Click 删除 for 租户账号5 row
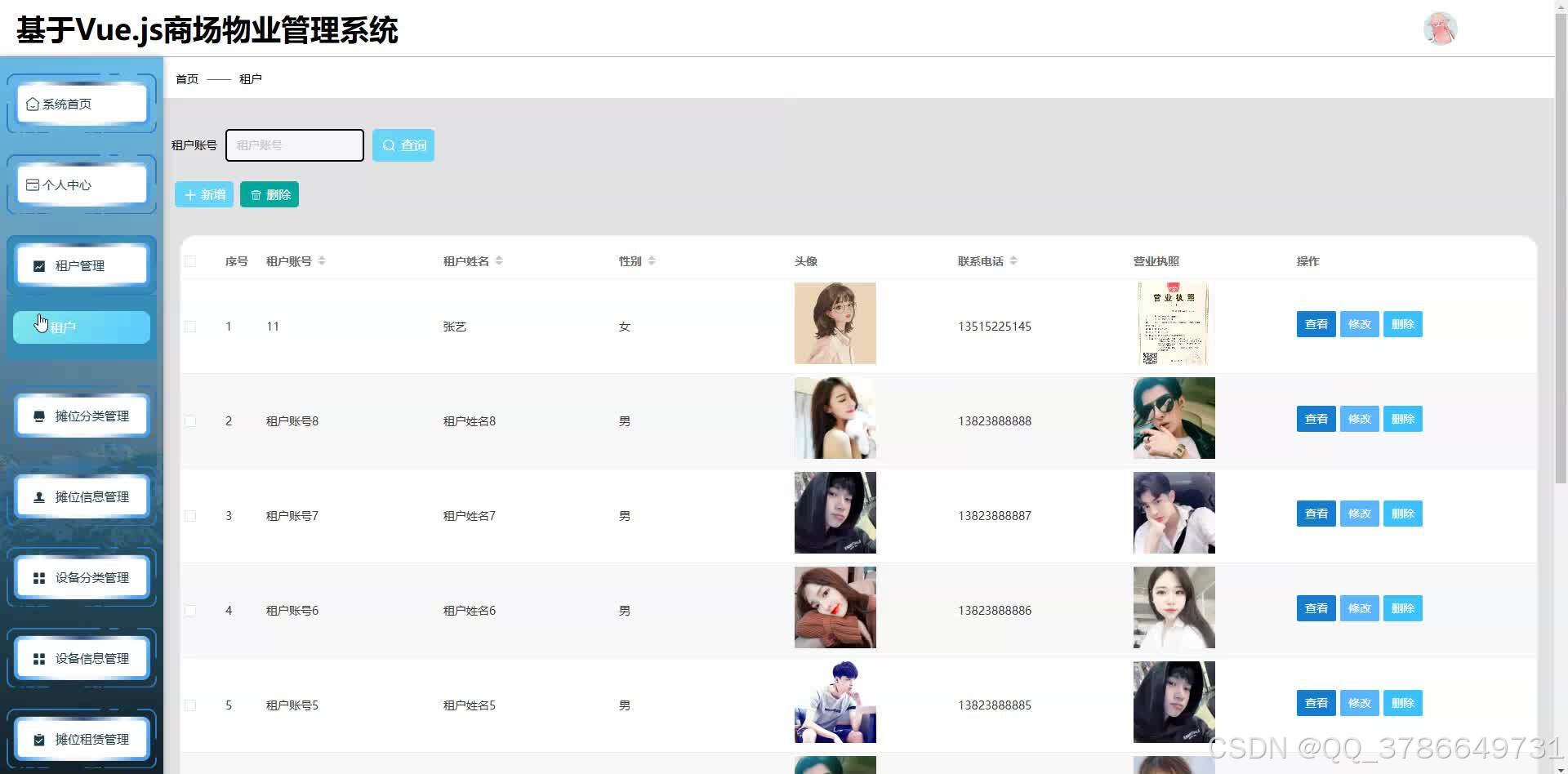1568x774 pixels. pos(1403,703)
